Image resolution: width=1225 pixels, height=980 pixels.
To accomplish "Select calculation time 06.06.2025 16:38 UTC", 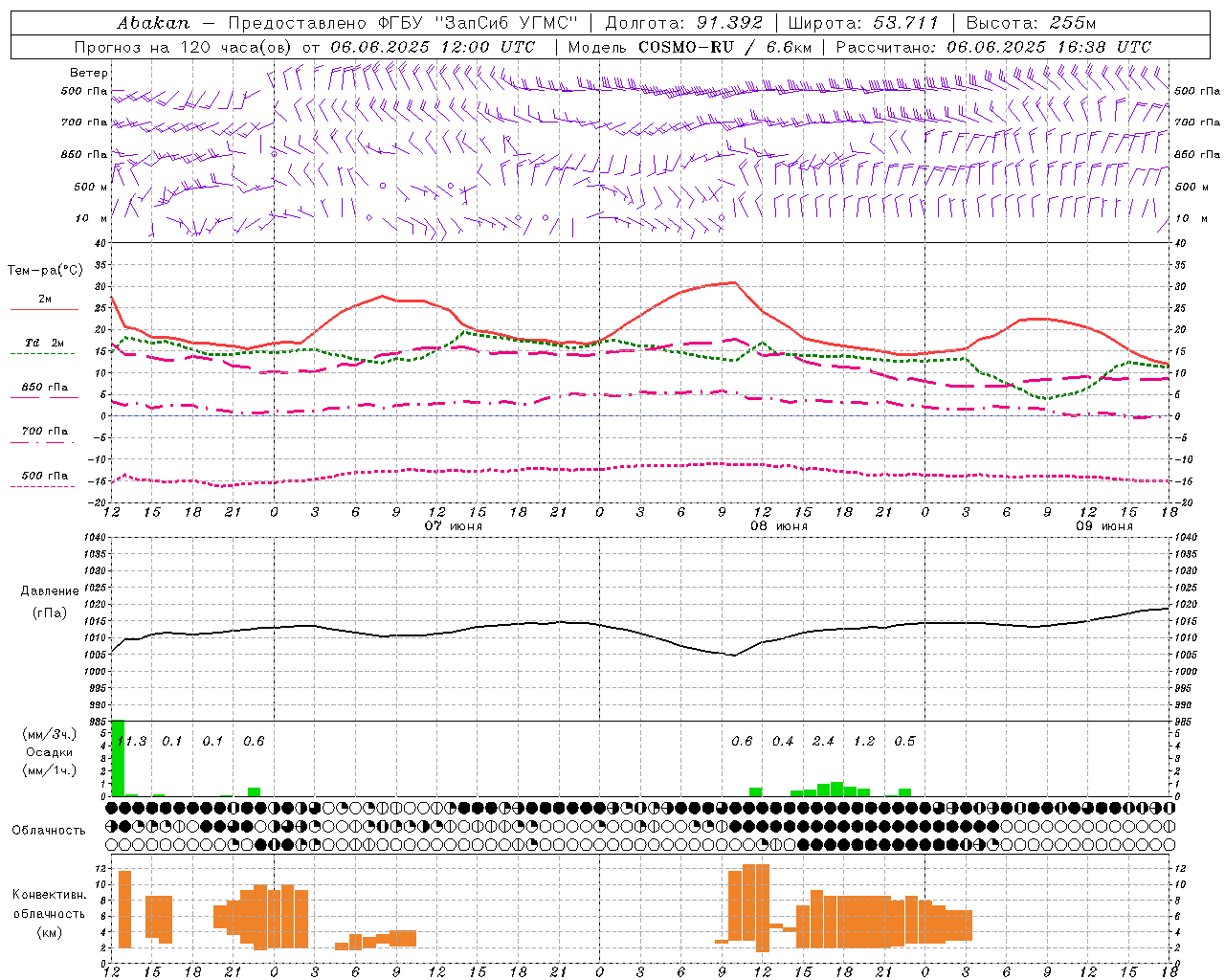I will coord(1049,47).
